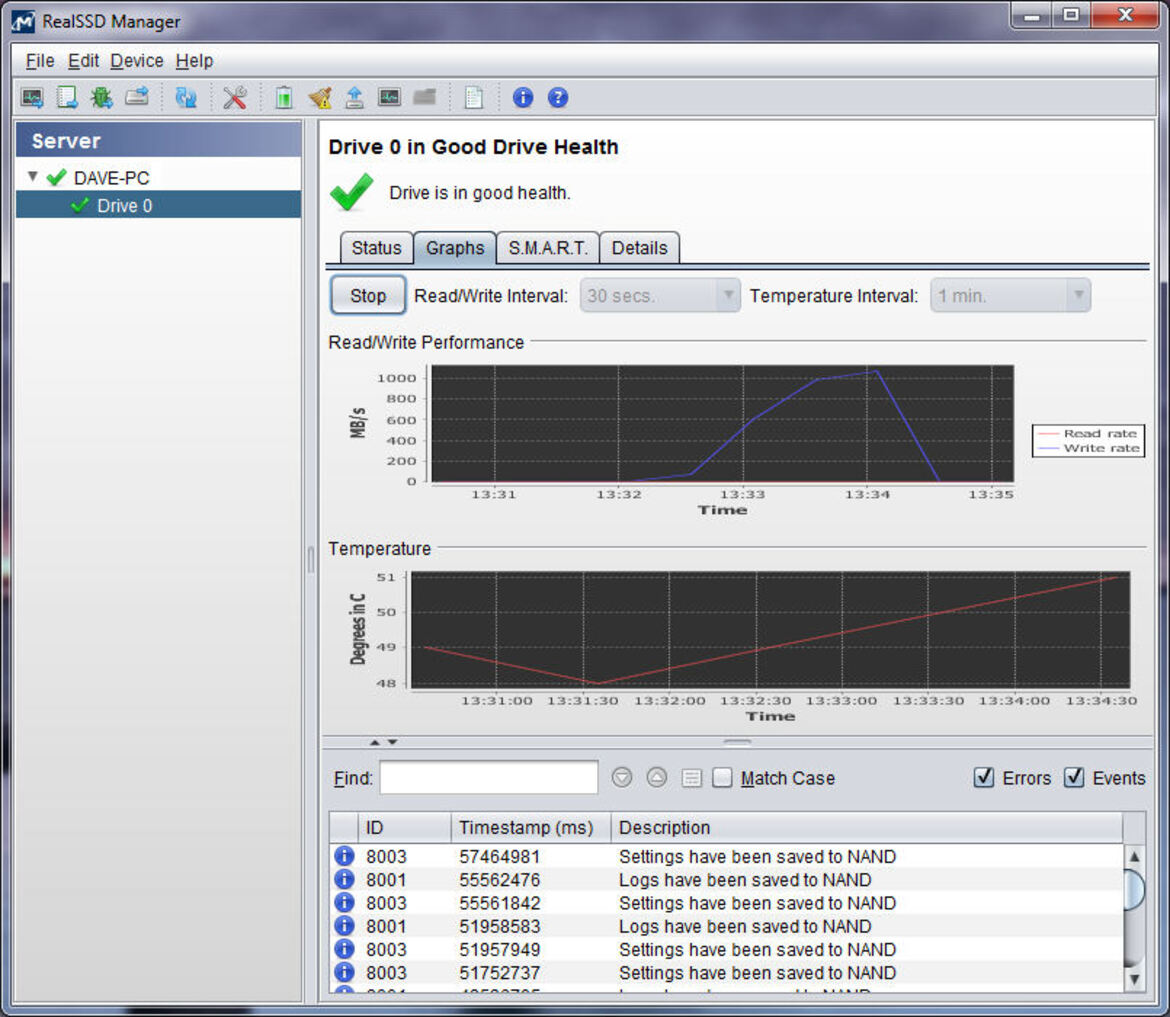Click the ID column header
Screen dimensions: 1170x1017
point(404,827)
